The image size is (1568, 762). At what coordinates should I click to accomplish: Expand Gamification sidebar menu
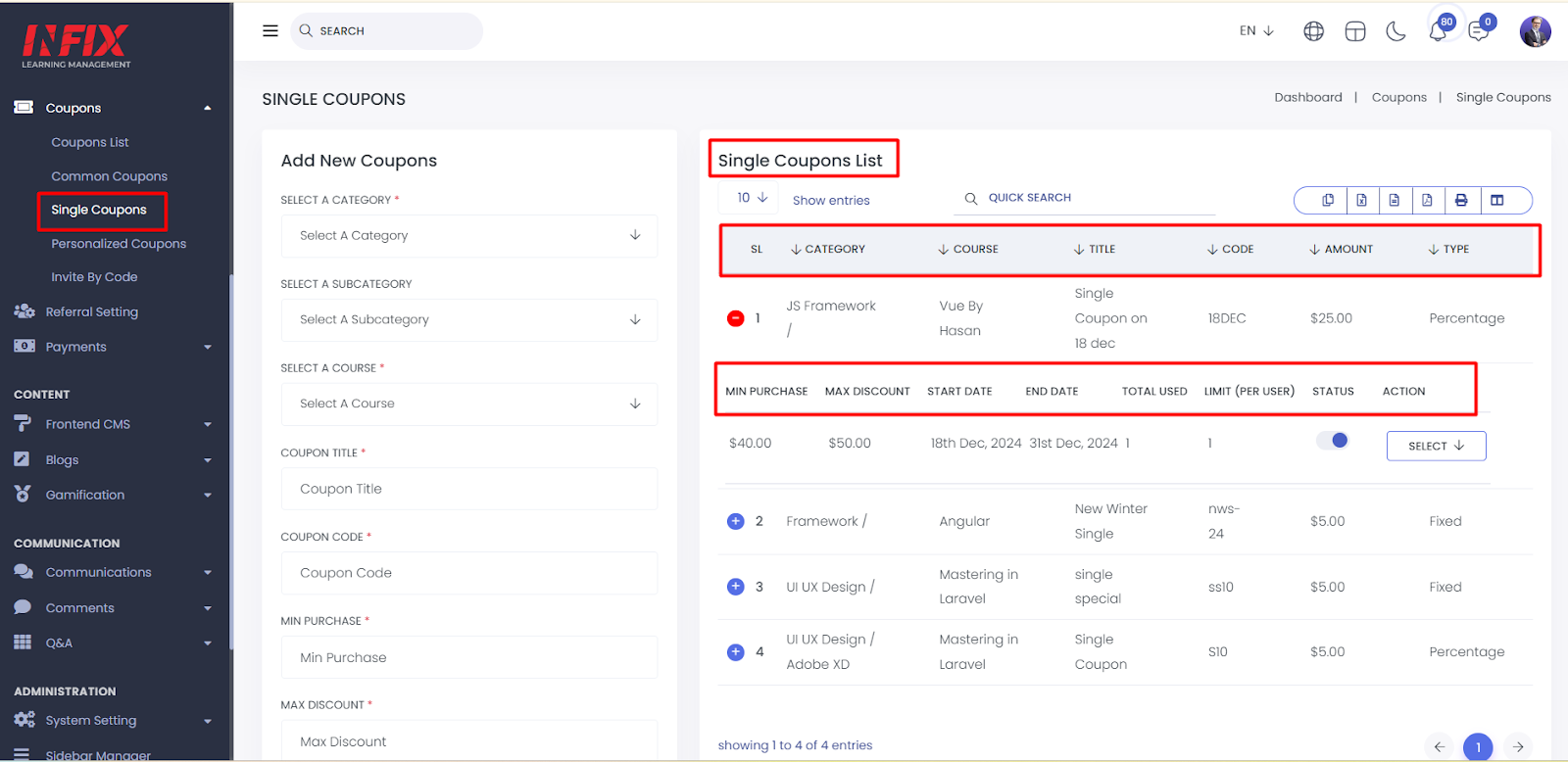click(x=113, y=495)
